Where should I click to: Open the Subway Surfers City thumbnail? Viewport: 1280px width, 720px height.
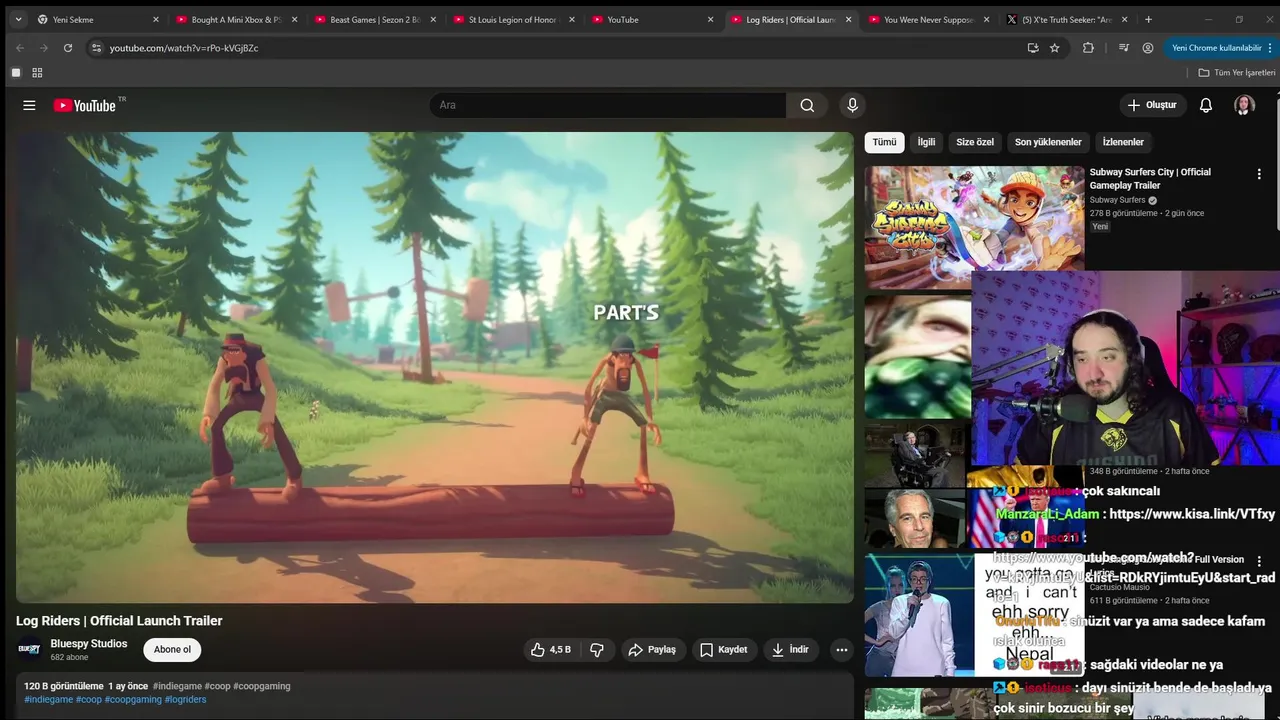click(x=974, y=228)
